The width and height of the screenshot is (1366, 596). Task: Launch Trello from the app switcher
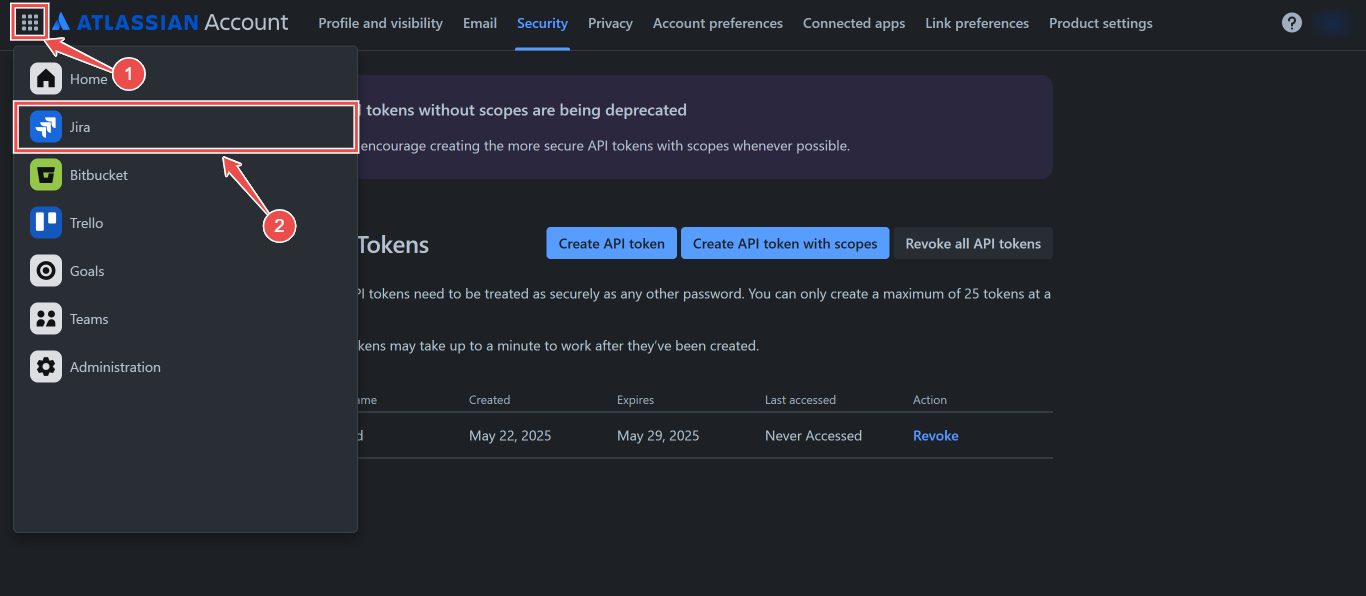pyautogui.click(x=85, y=222)
